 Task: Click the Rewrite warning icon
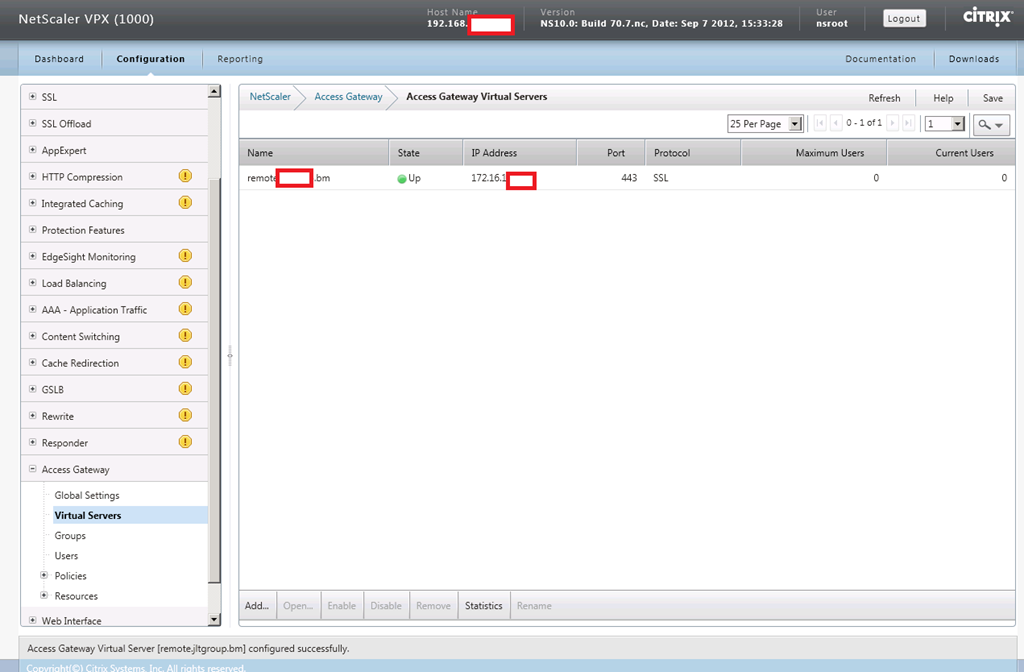click(x=185, y=415)
